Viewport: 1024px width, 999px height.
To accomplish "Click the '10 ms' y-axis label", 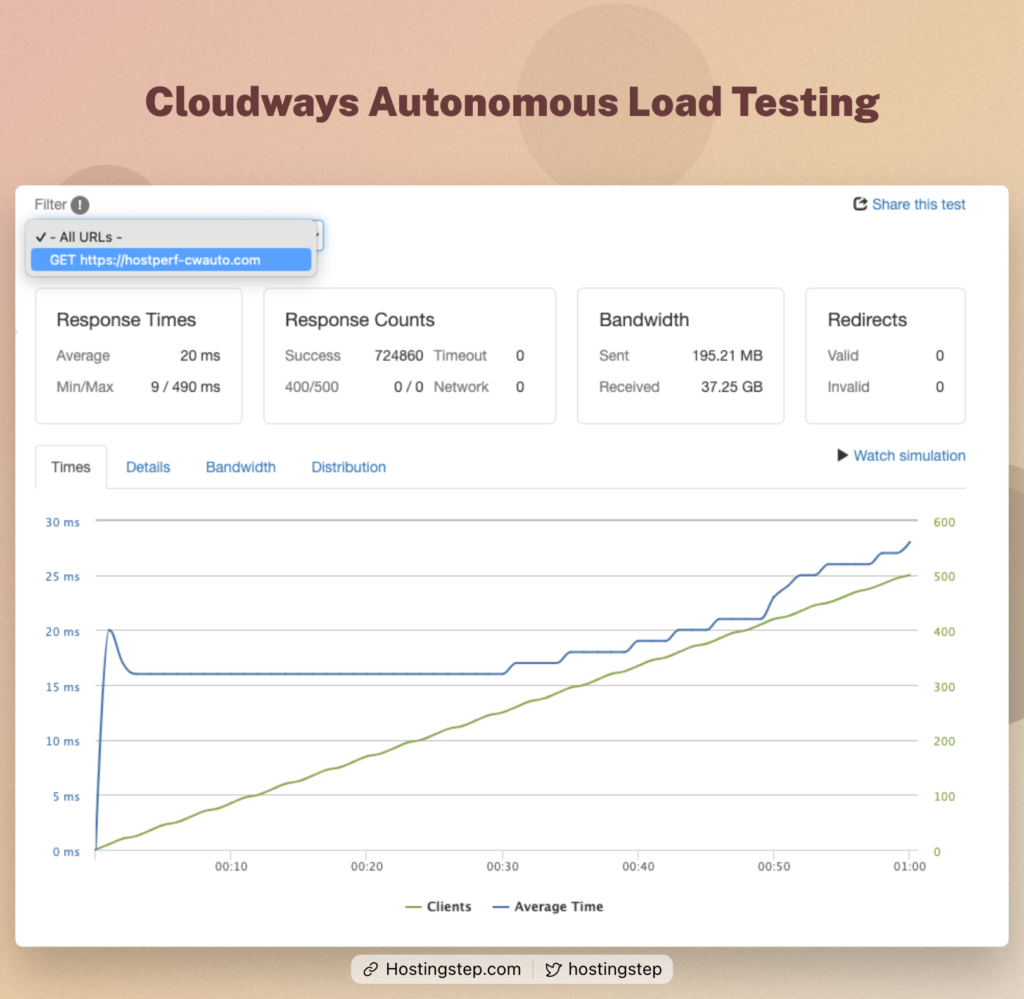I will click(62, 741).
